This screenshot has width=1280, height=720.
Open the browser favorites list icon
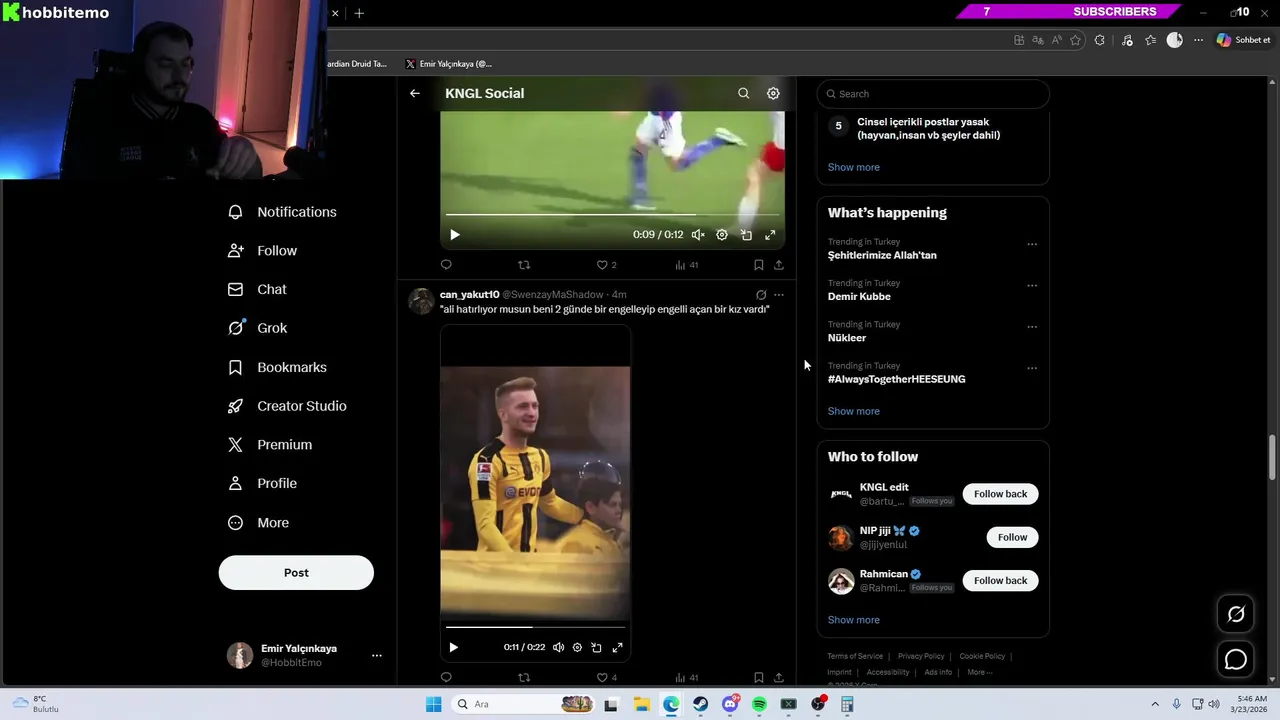pyautogui.click(x=1151, y=40)
